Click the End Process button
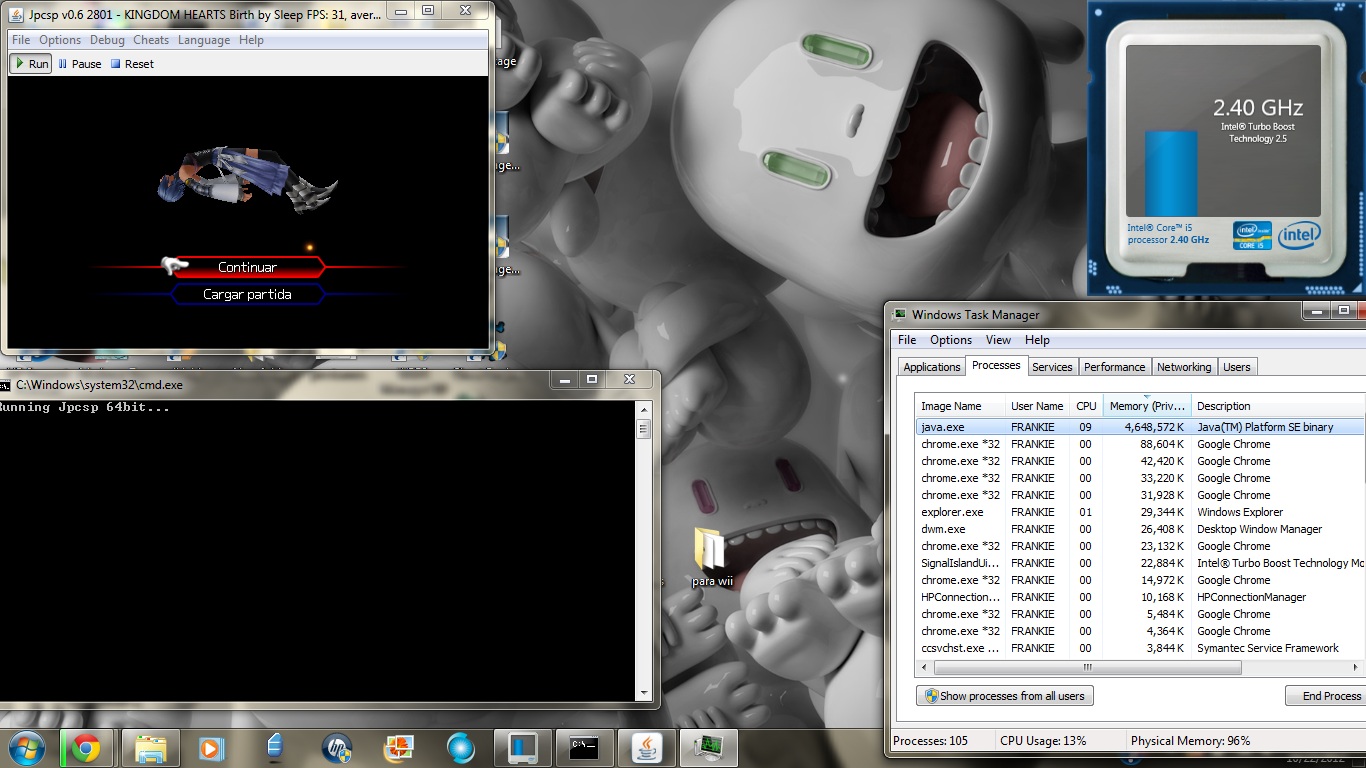The width and height of the screenshot is (1366, 768). point(1330,696)
